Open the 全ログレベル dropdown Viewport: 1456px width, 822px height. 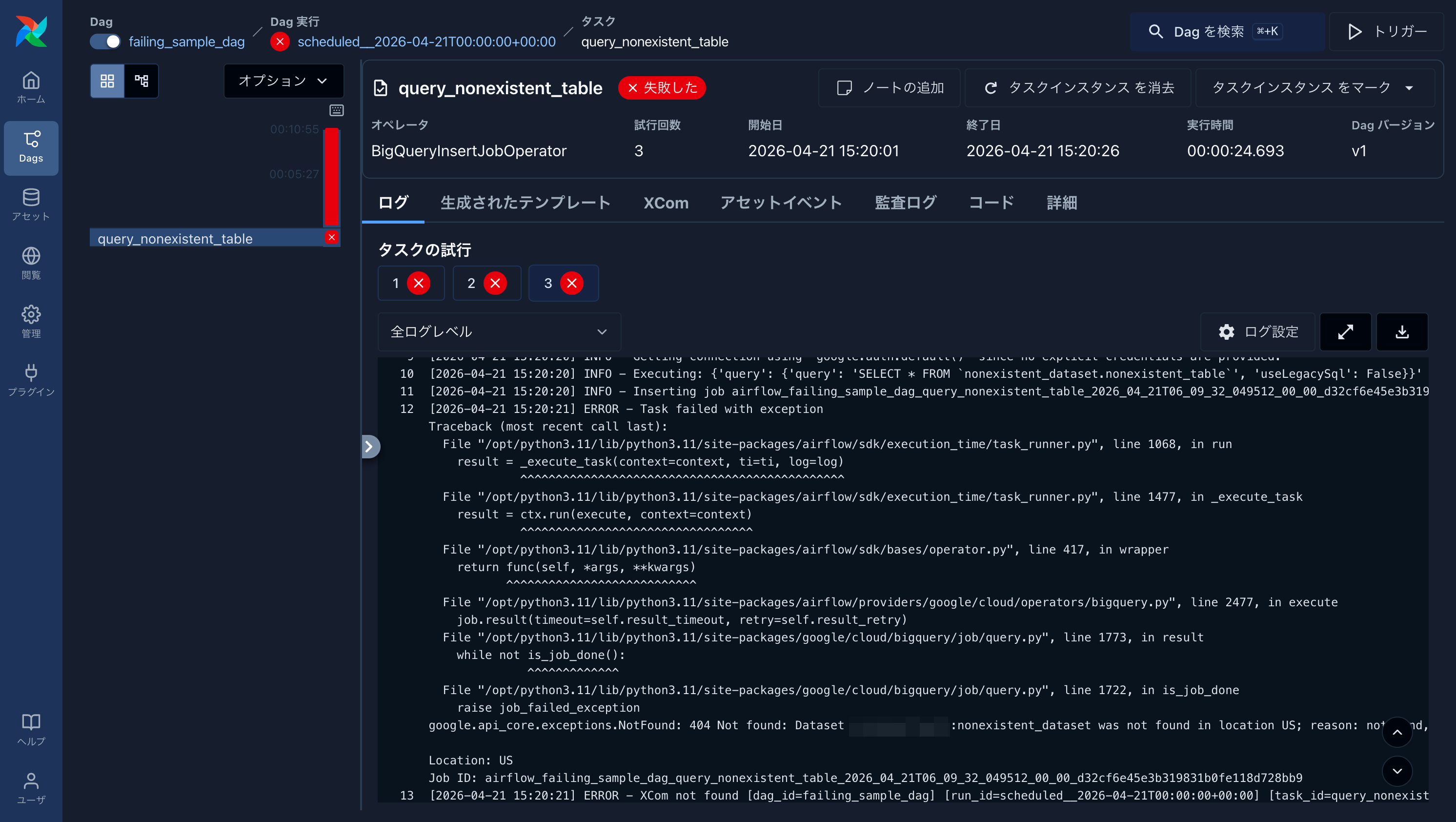tap(498, 332)
